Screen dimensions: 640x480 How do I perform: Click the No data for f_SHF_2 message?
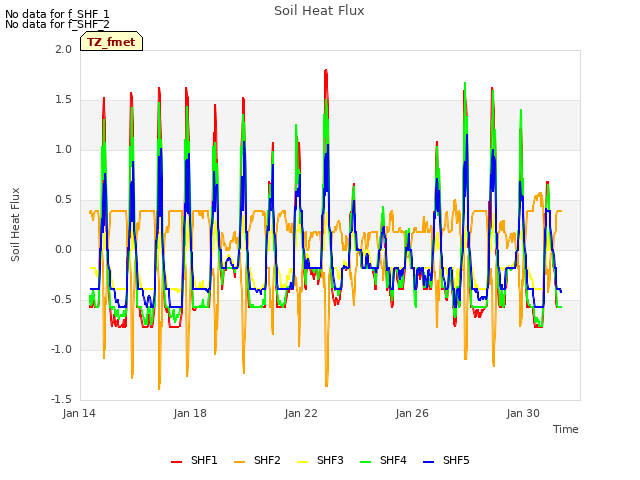pos(57,24)
